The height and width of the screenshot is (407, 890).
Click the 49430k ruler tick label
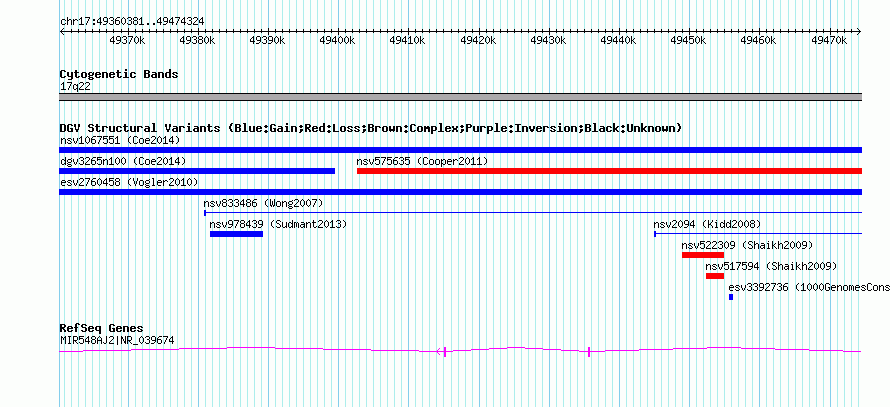tap(548, 40)
